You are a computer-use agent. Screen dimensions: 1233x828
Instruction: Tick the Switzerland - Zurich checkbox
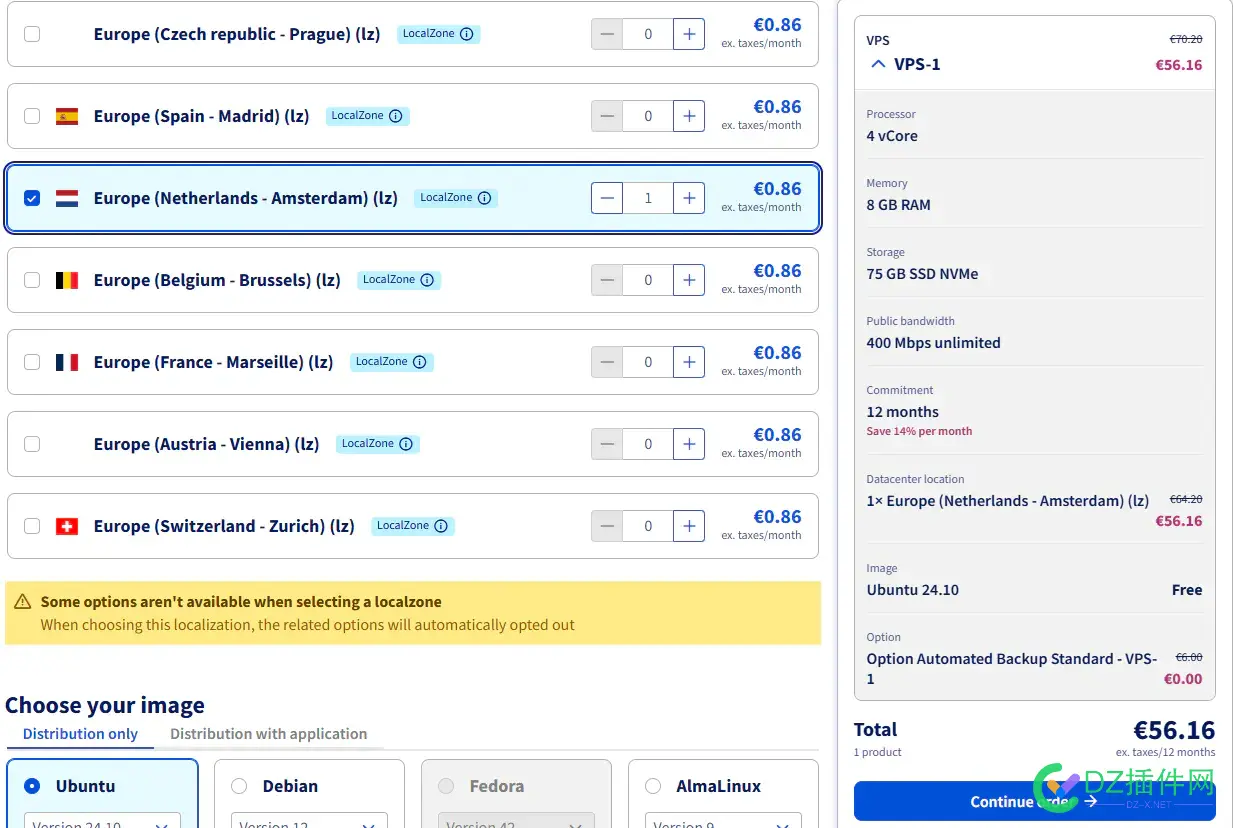(32, 526)
